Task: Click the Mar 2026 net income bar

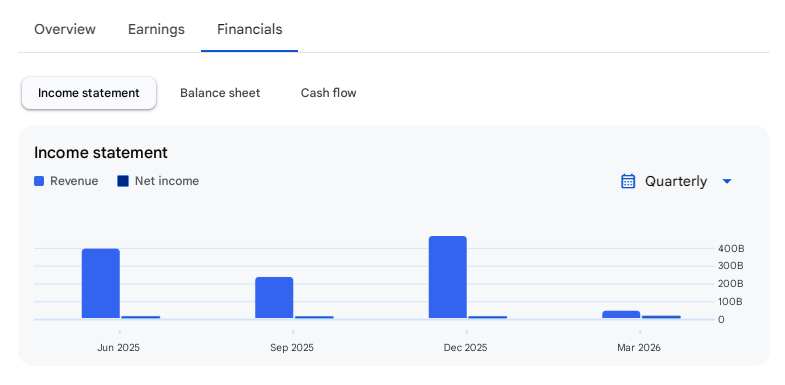Action: [661, 317]
